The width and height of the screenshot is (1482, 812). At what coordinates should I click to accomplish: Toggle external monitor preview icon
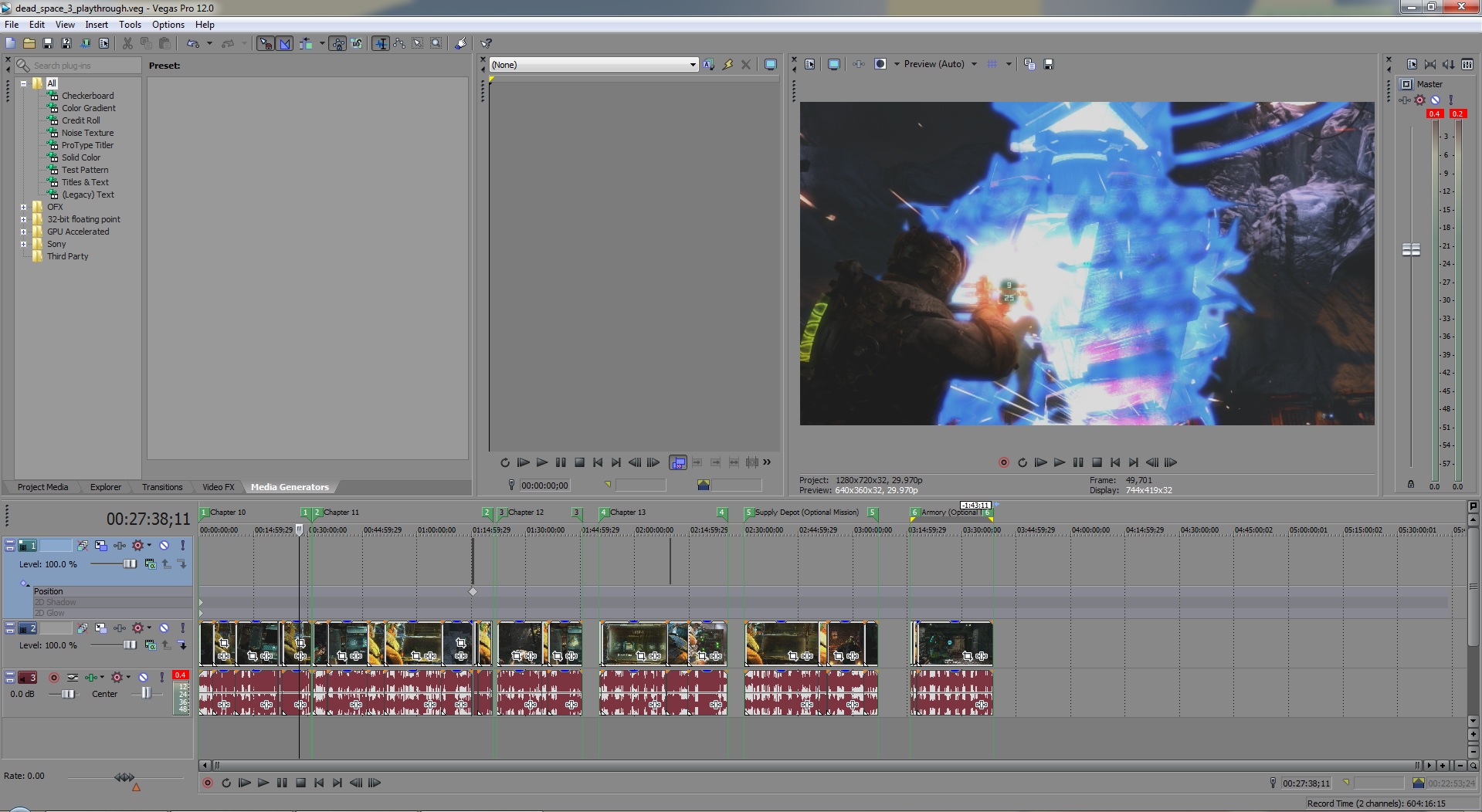coord(834,64)
